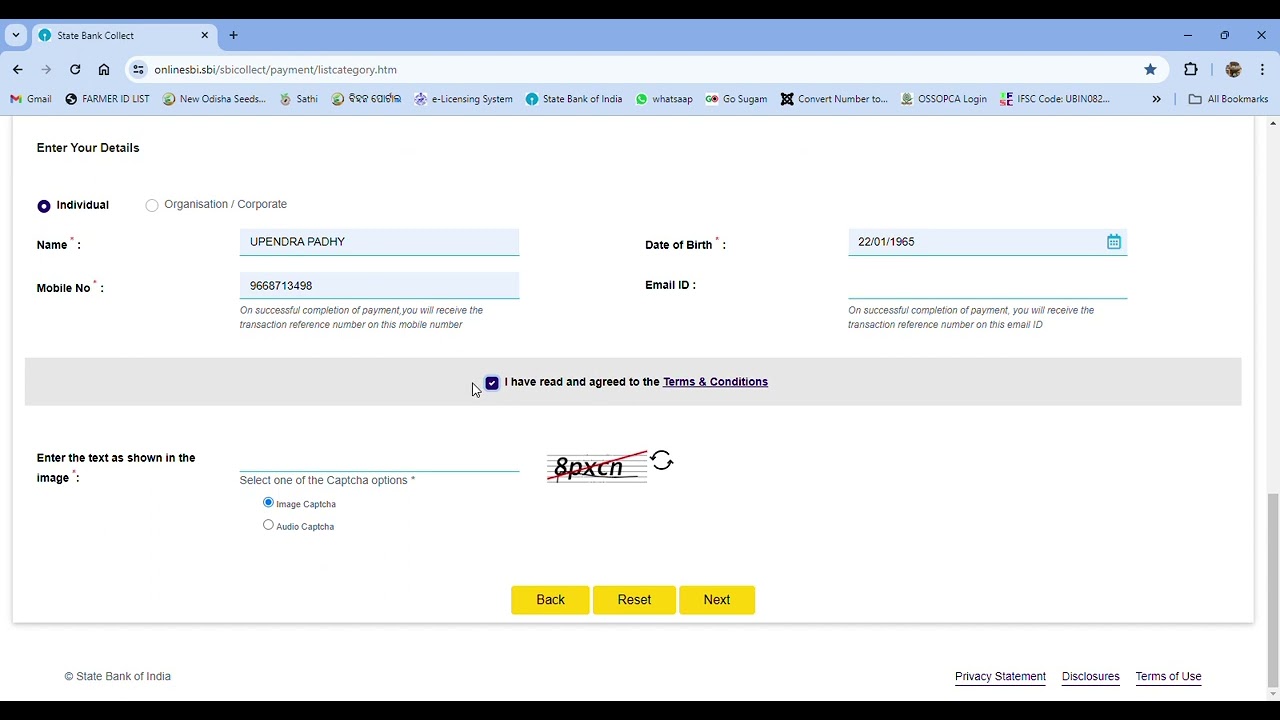Image resolution: width=1280 pixels, height=720 pixels.
Task: Reload the page in Chrome
Action: tap(75, 69)
